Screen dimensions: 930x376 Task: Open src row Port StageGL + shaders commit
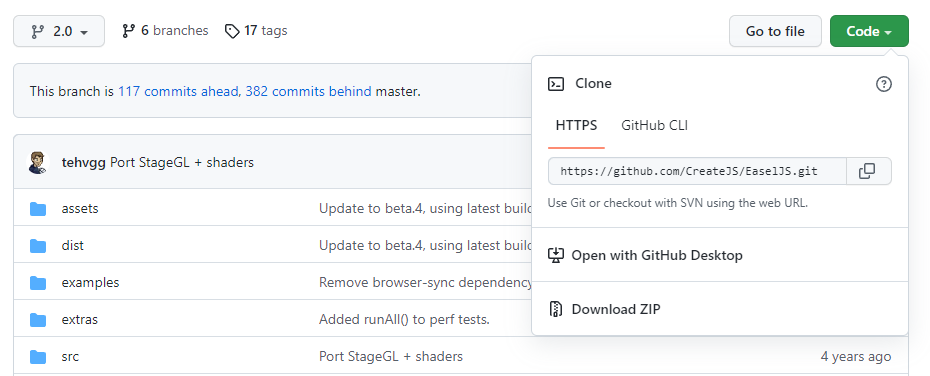391,356
